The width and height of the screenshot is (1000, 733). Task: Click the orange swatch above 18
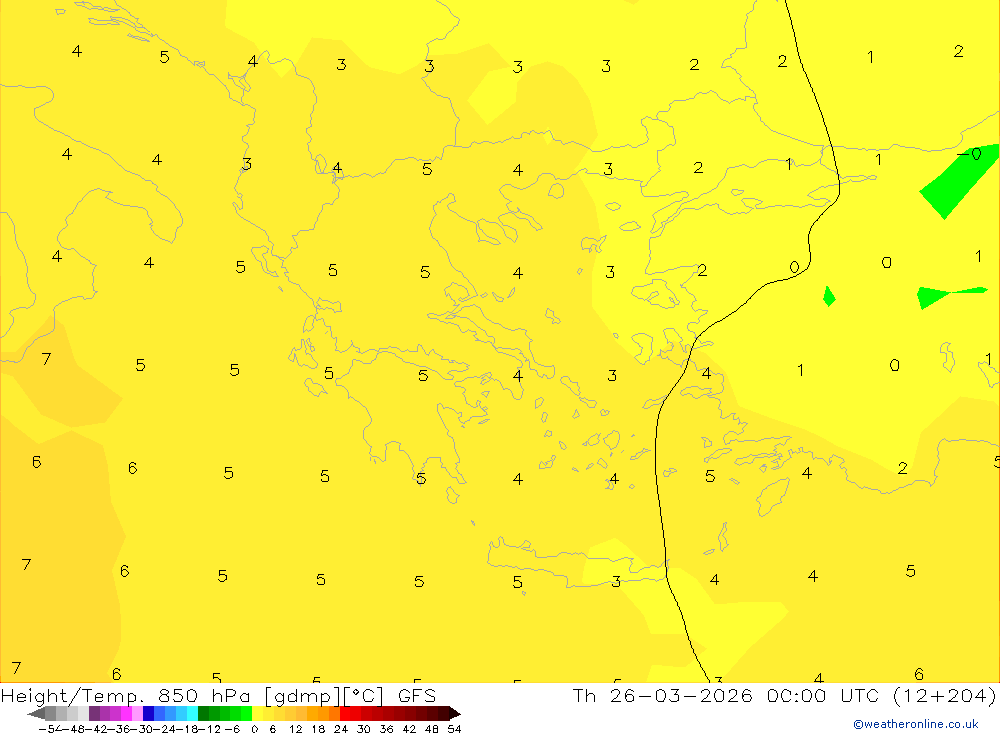[x=323, y=713]
